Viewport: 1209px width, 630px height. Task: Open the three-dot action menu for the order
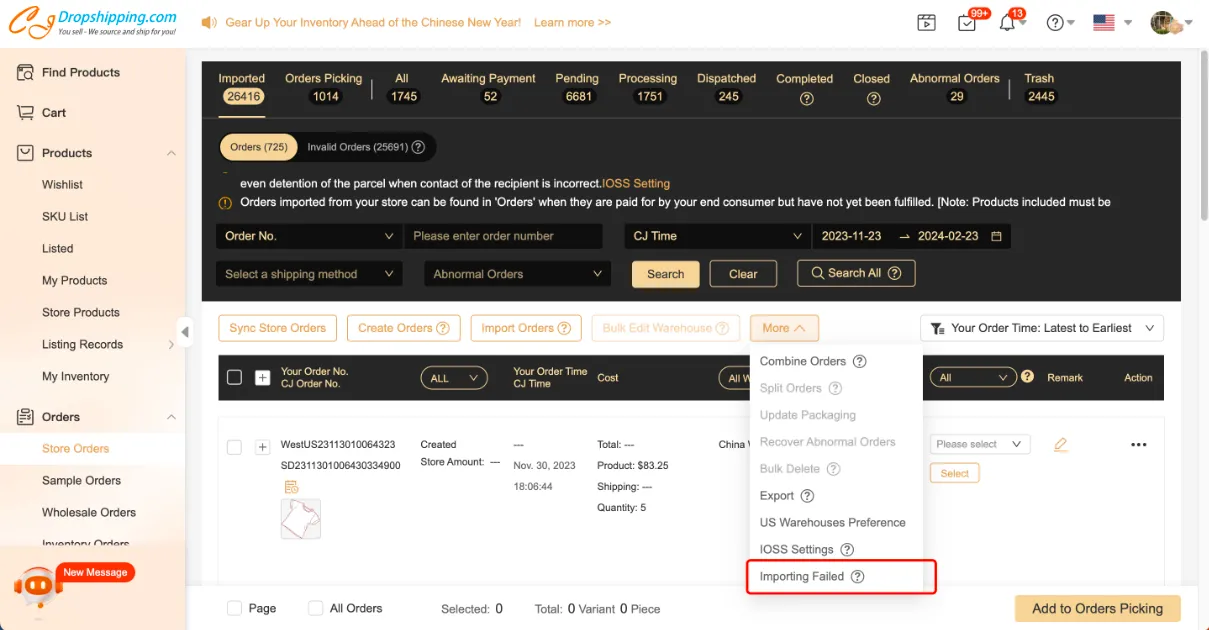pyautogui.click(x=1138, y=445)
